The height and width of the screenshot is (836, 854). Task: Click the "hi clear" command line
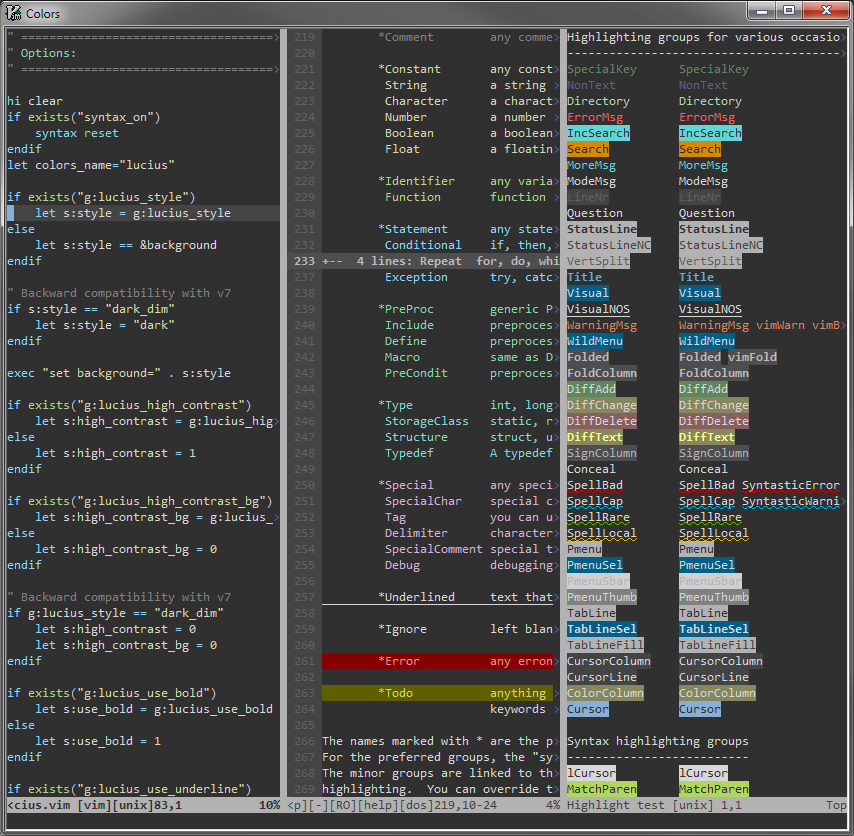(x=34, y=101)
